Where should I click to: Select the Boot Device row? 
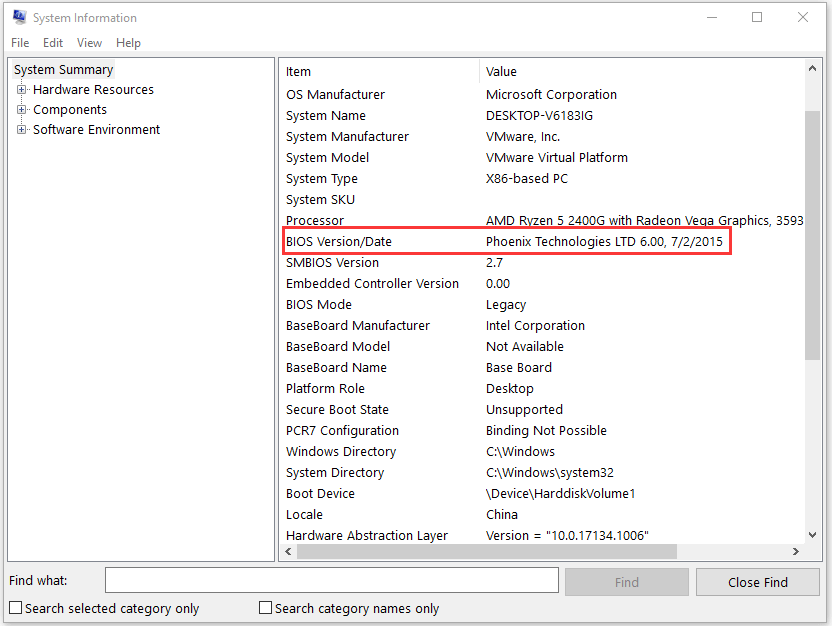[x=542, y=494]
